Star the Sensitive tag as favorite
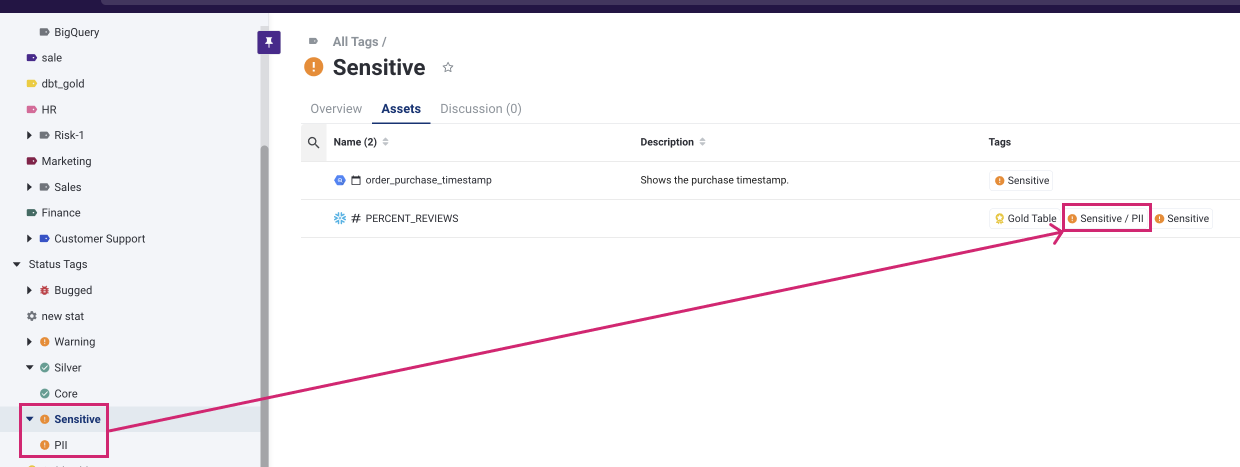The image size is (1240, 467). (x=448, y=68)
